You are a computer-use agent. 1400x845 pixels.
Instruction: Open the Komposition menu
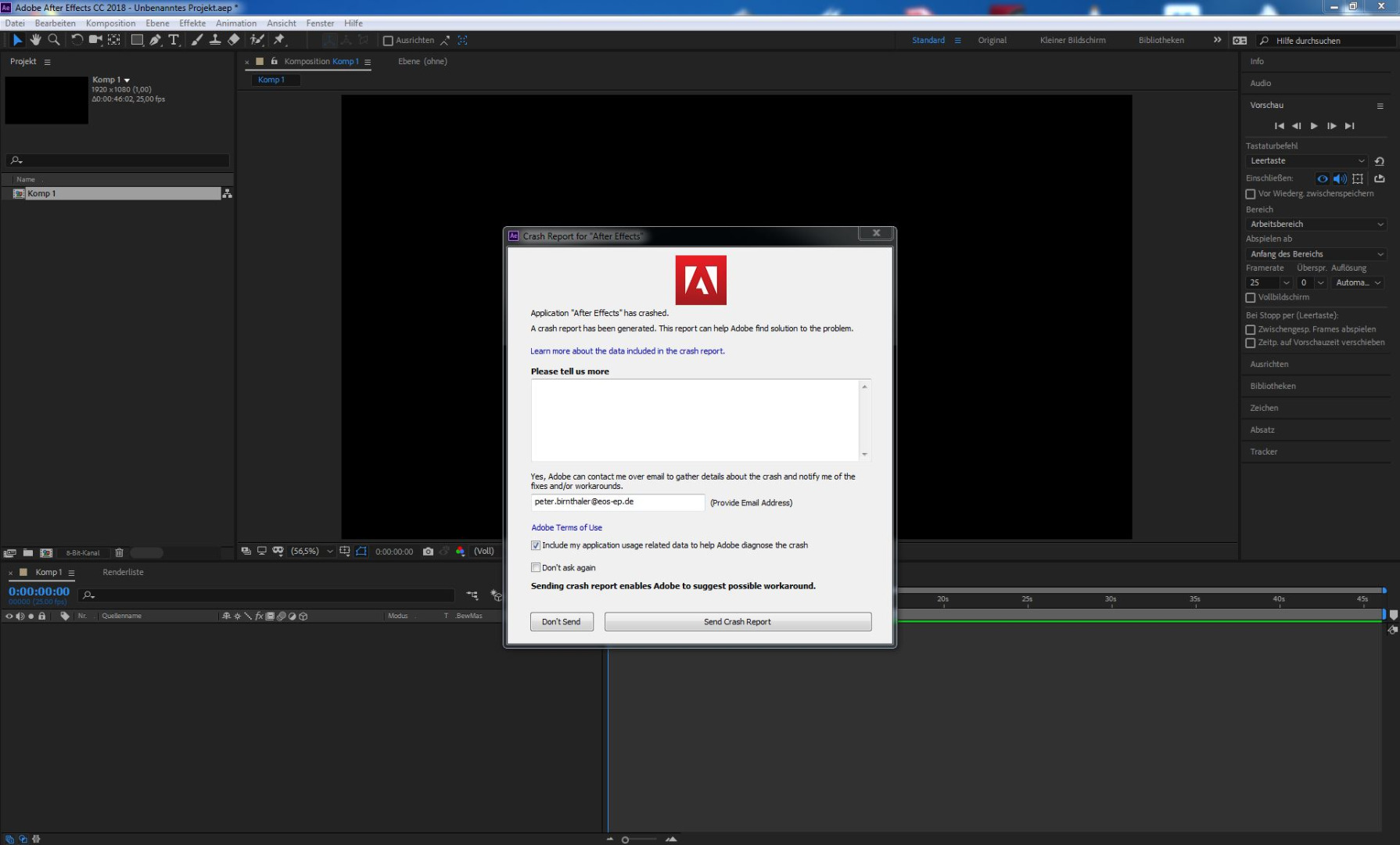pos(111,23)
